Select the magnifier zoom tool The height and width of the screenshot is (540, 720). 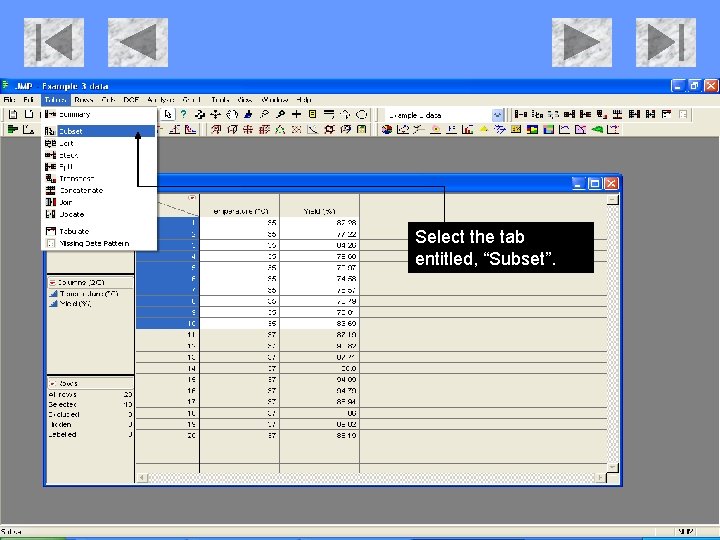pos(280,114)
